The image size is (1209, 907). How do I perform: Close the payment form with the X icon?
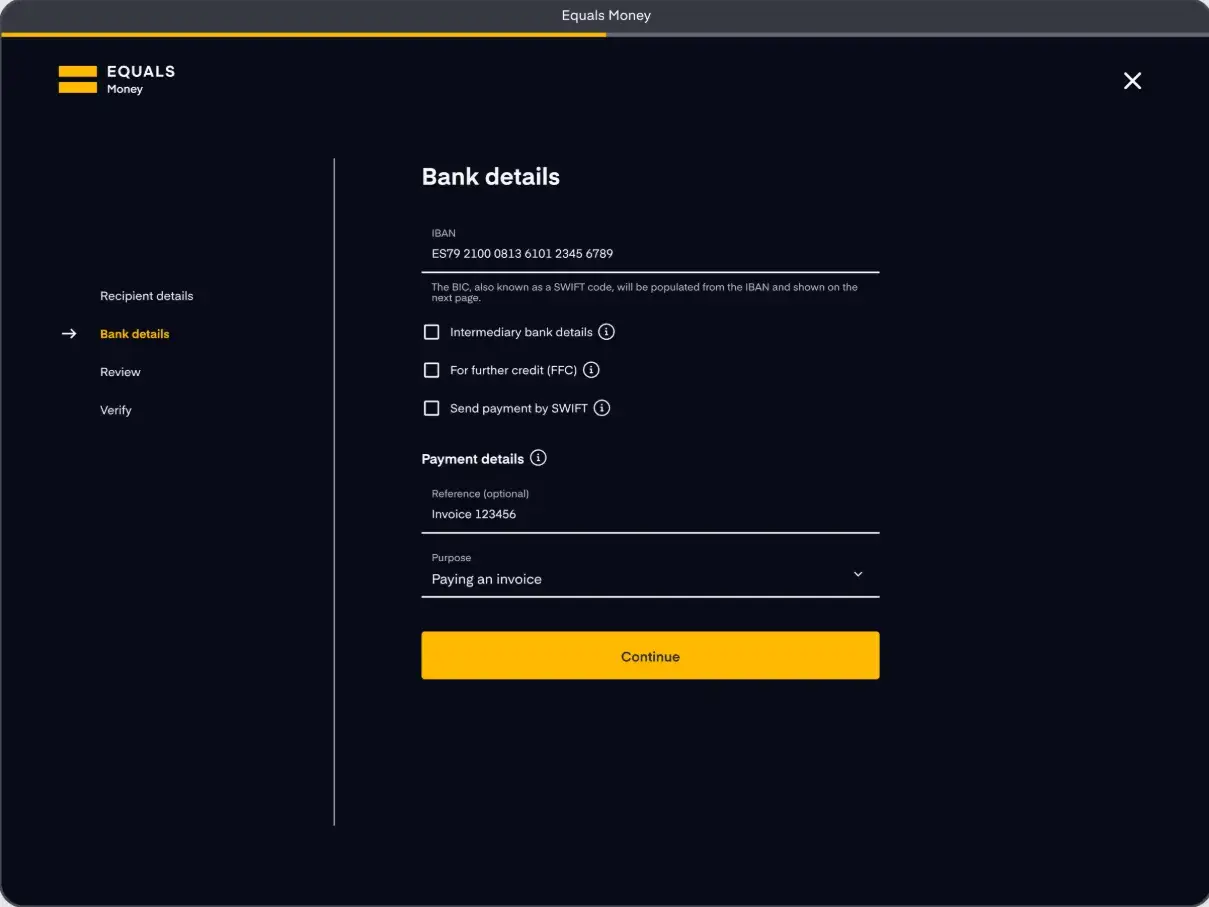[x=1132, y=81]
